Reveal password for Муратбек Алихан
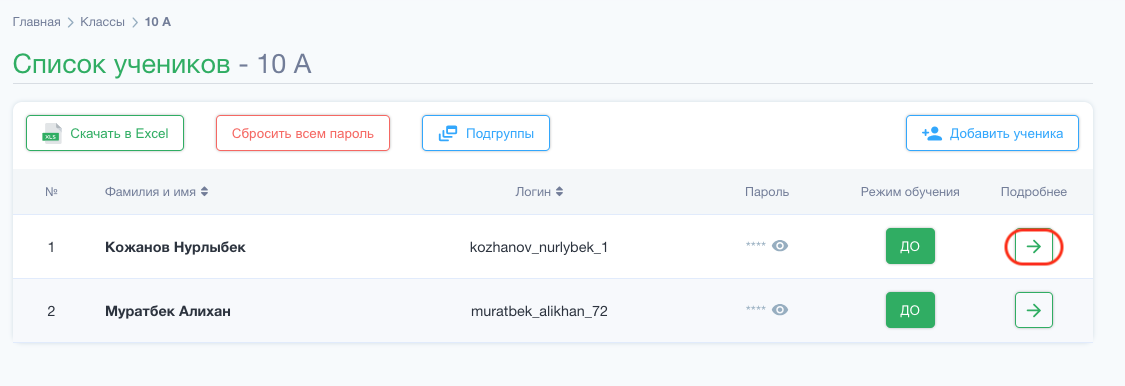Screen dimensions: 1125x386 tap(780, 310)
